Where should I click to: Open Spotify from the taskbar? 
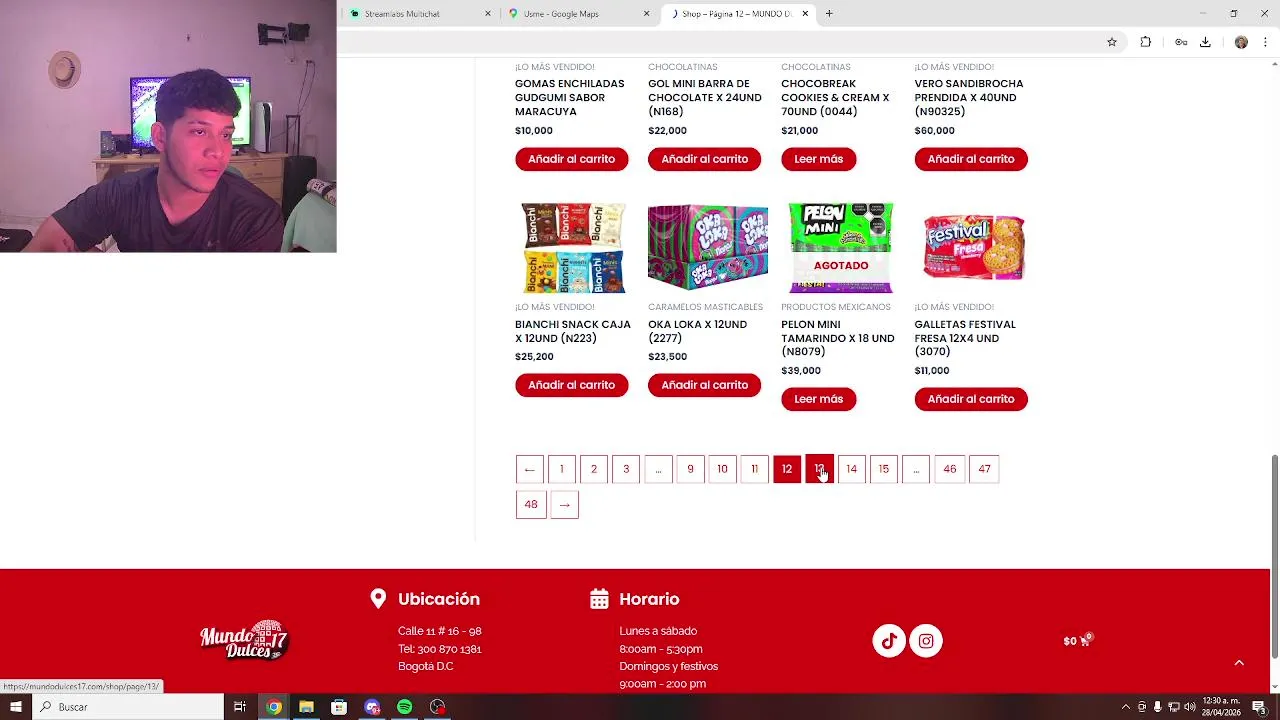tap(404, 707)
